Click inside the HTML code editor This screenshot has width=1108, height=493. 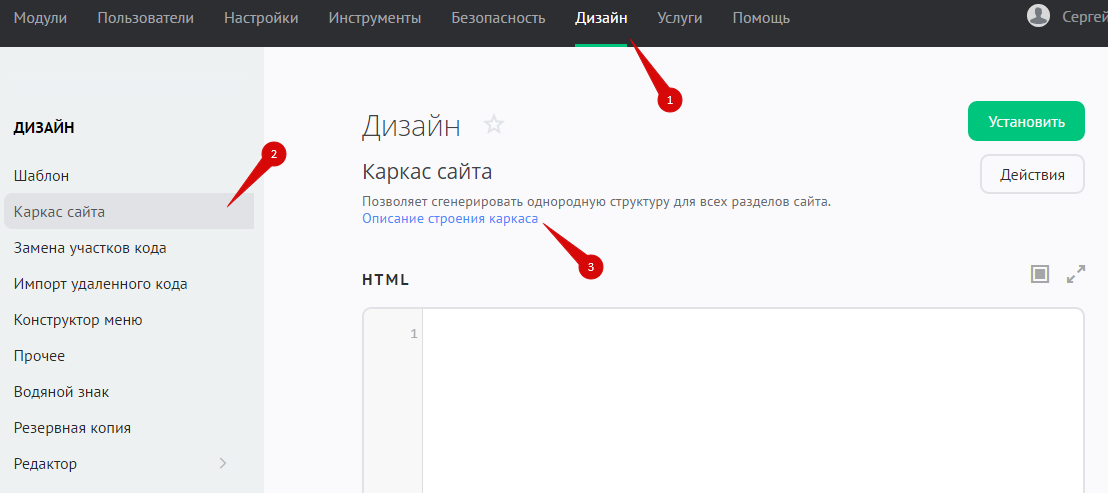click(750, 400)
